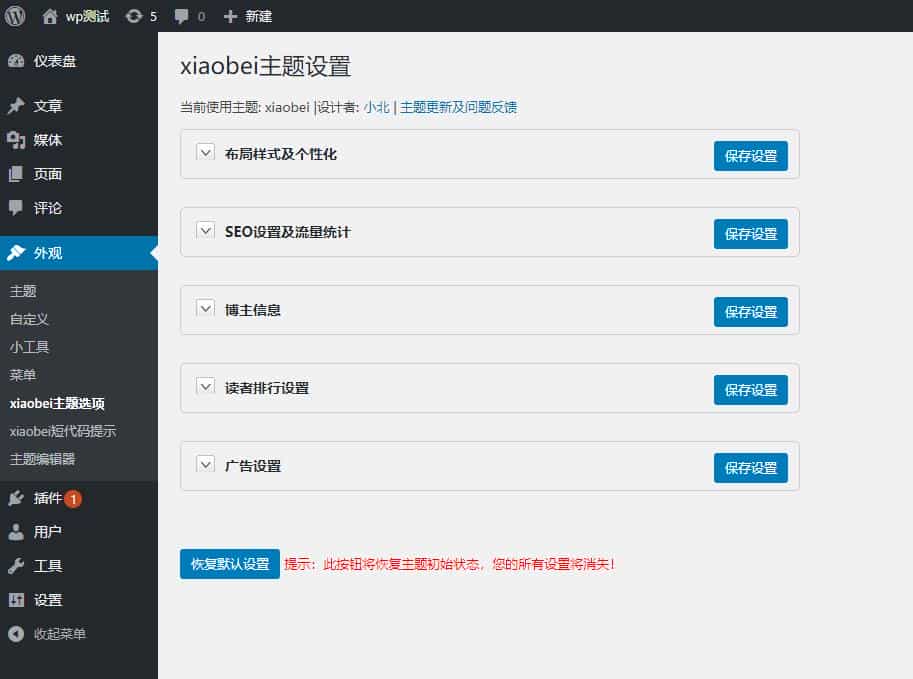913x679 pixels.
Task: Click the xiaobei主题设置 page heading
Action: pyautogui.click(x=266, y=66)
